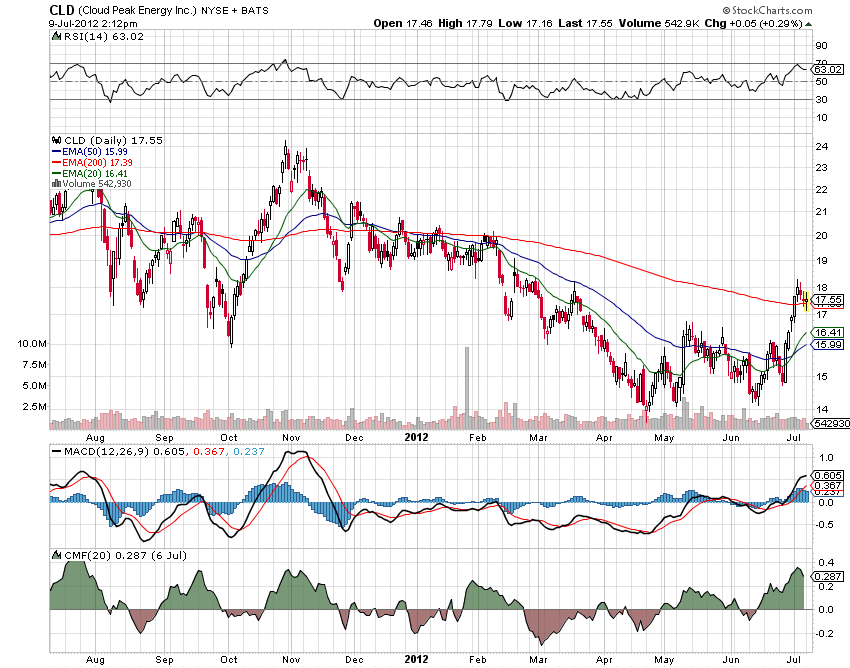Select the blue EMA(50) line swatch
The image size is (850, 668).
click(x=56, y=152)
